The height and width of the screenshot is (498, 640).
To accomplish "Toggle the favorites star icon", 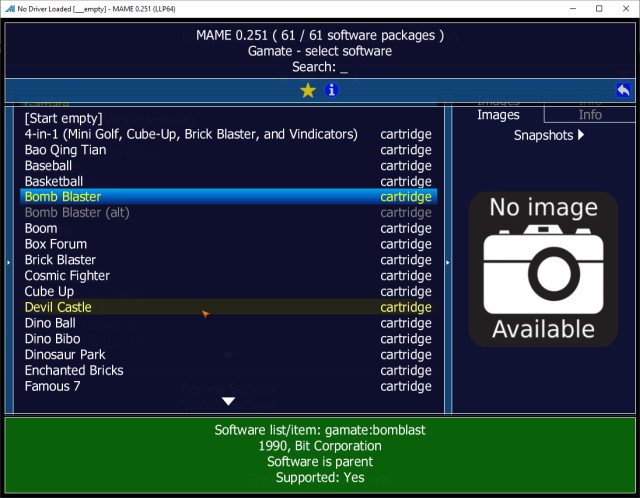I will tap(308, 90).
